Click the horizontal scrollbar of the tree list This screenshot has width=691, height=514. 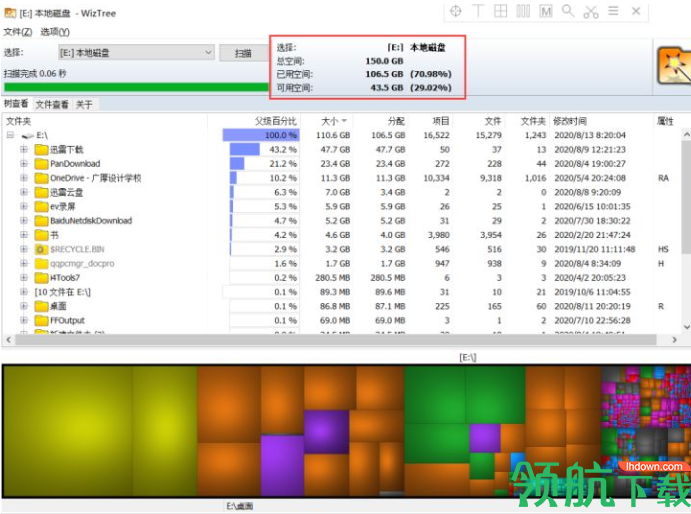click(336, 339)
